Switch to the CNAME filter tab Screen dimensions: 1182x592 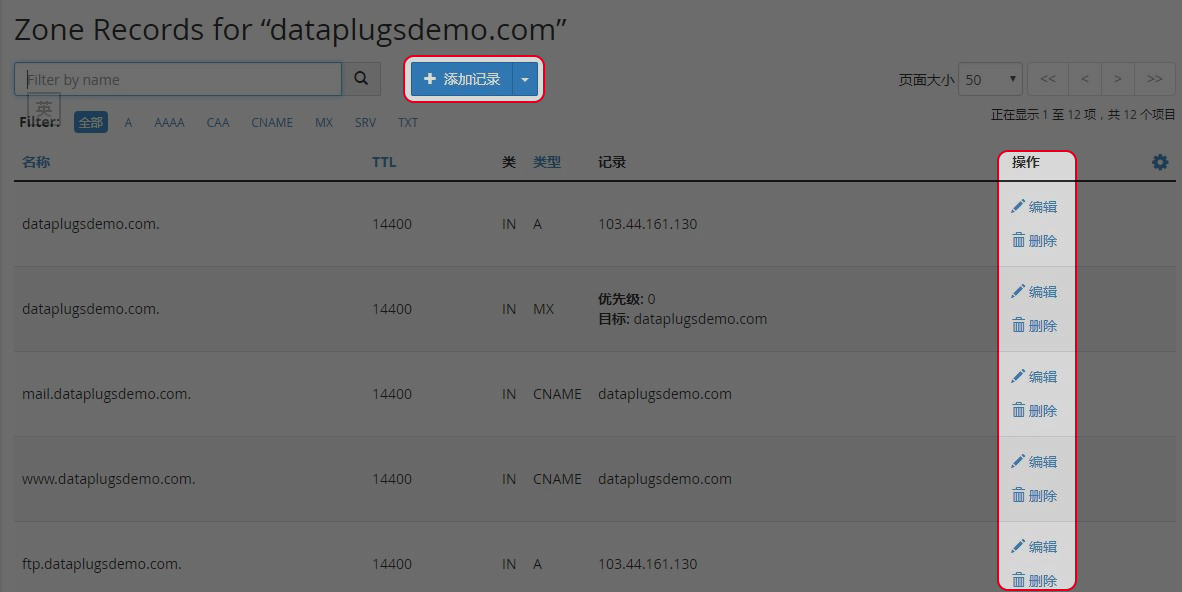(x=272, y=121)
